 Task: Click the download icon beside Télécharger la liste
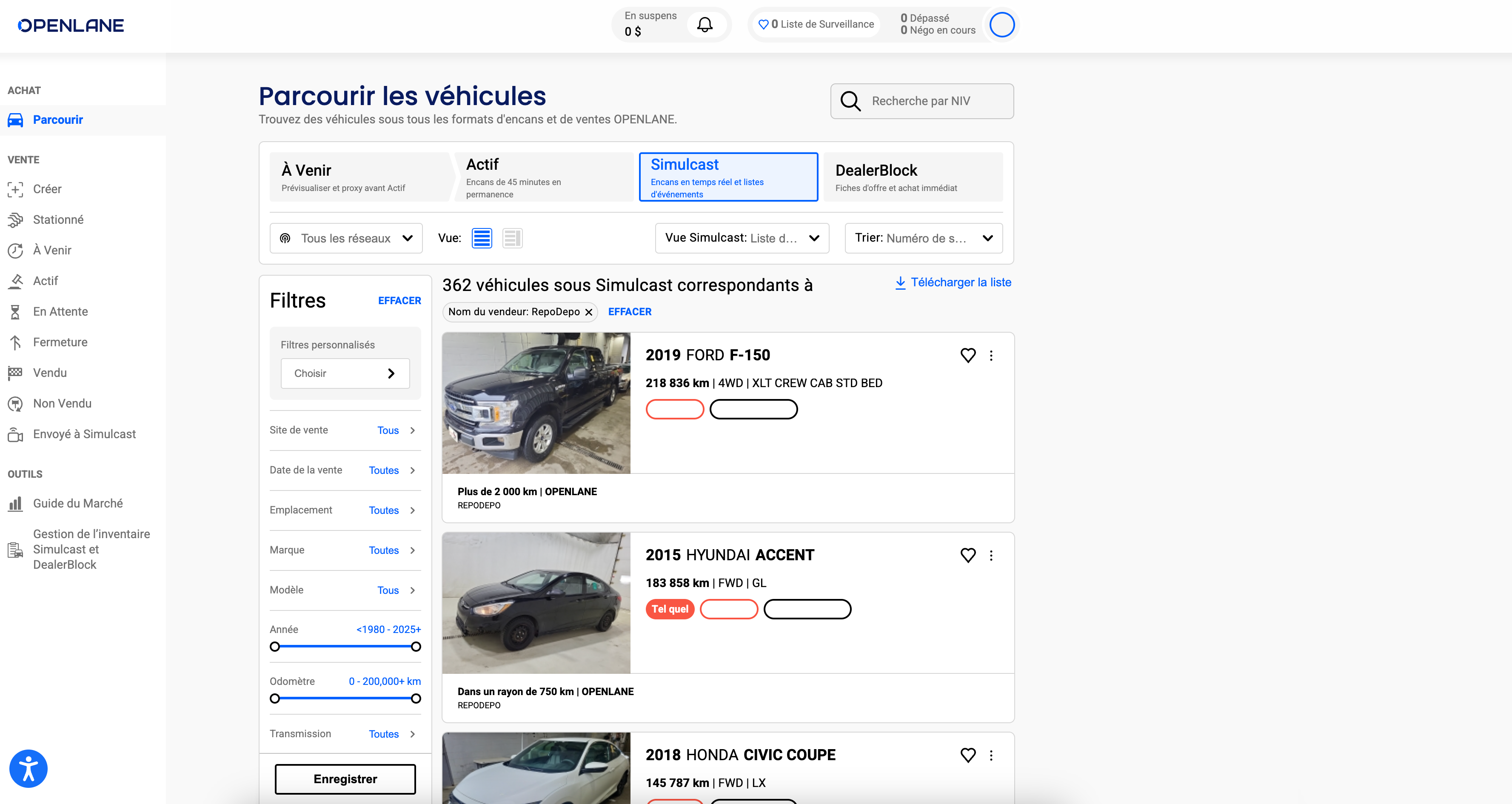(900, 283)
